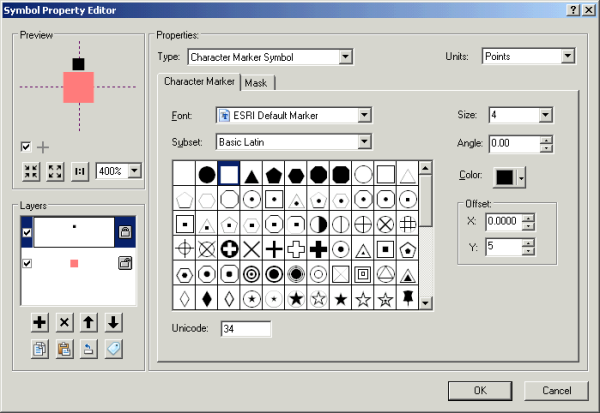The image size is (600, 413).
Task: Open the Subset dropdown
Action: (364, 142)
